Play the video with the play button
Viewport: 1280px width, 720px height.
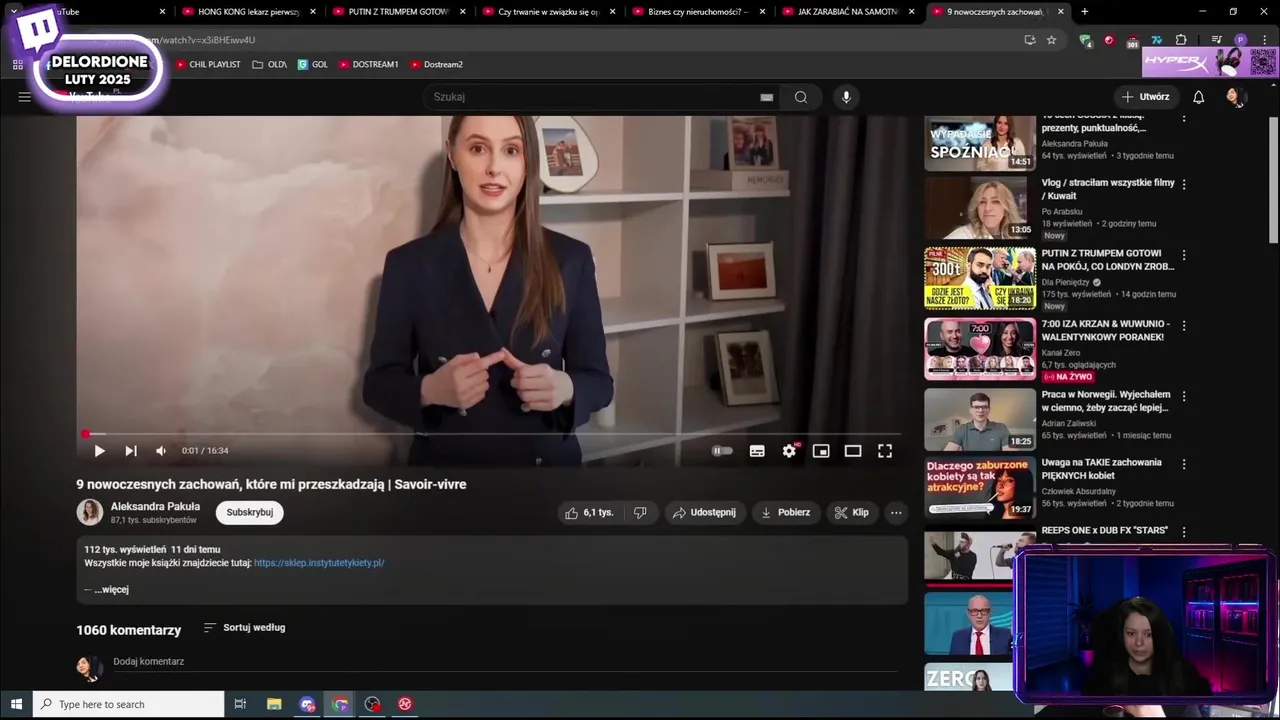point(99,451)
